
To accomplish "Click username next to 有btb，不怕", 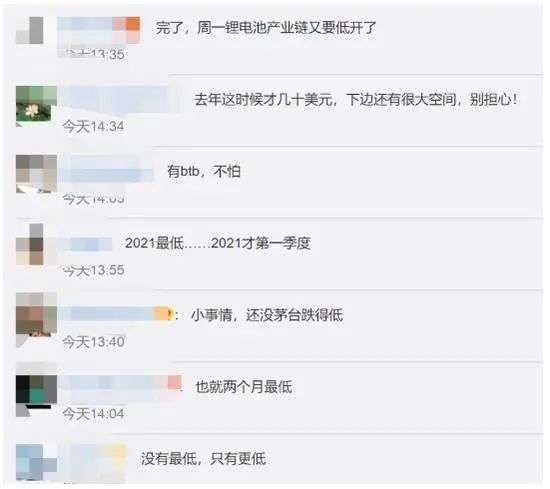I will [x=107, y=170].
